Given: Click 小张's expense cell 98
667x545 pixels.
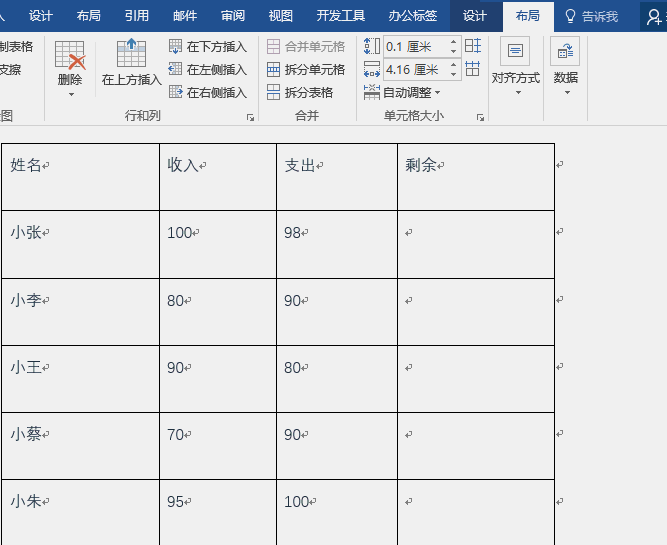Looking at the screenshot, I should [x=337, y=245].
